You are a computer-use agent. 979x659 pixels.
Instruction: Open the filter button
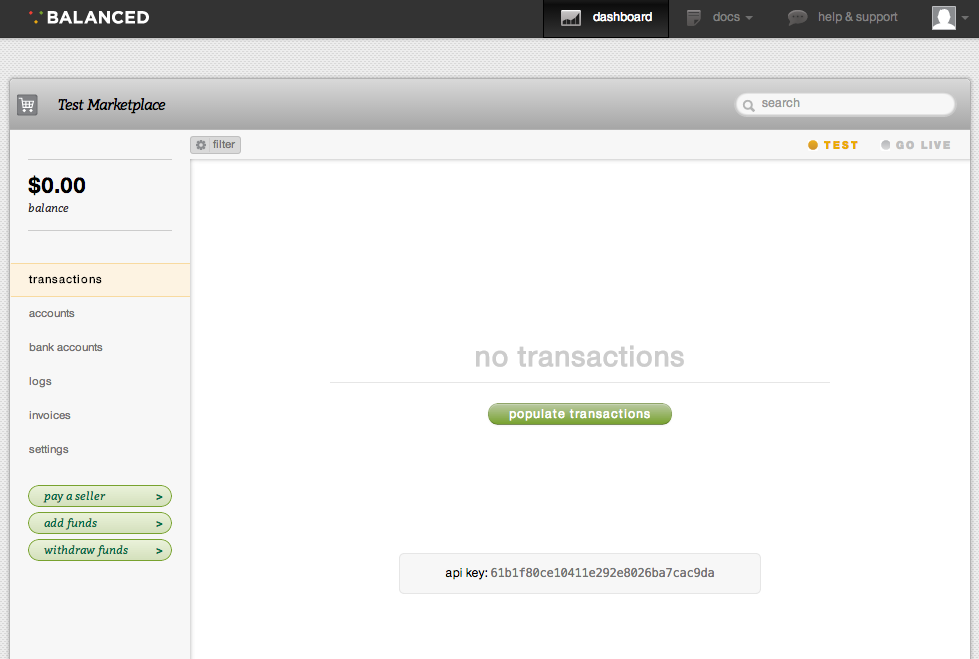215,144
